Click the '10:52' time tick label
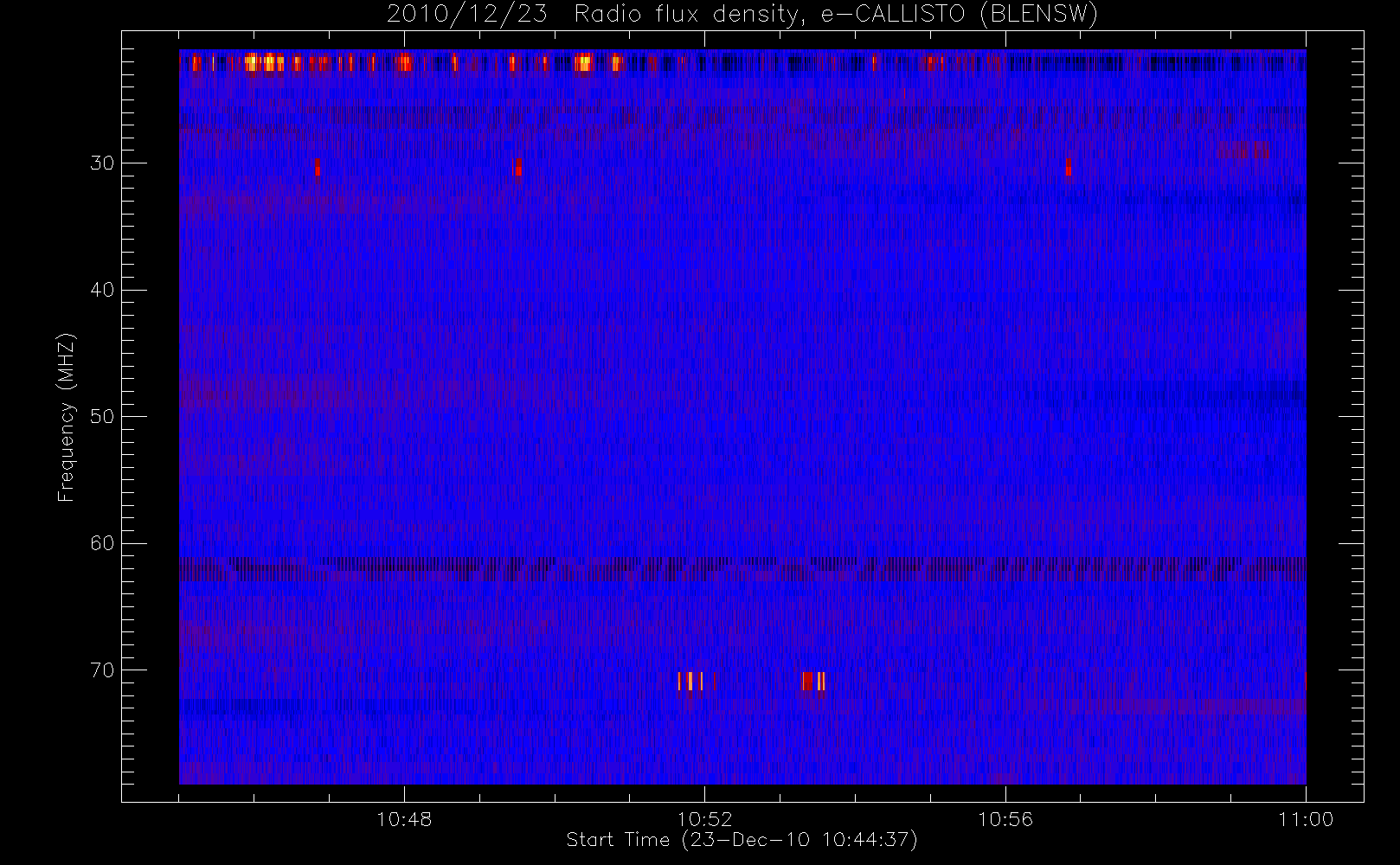 (704, 819)
